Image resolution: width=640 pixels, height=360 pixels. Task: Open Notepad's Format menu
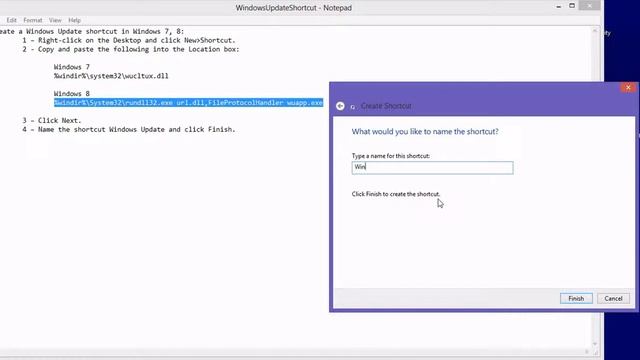click(33, 20)
